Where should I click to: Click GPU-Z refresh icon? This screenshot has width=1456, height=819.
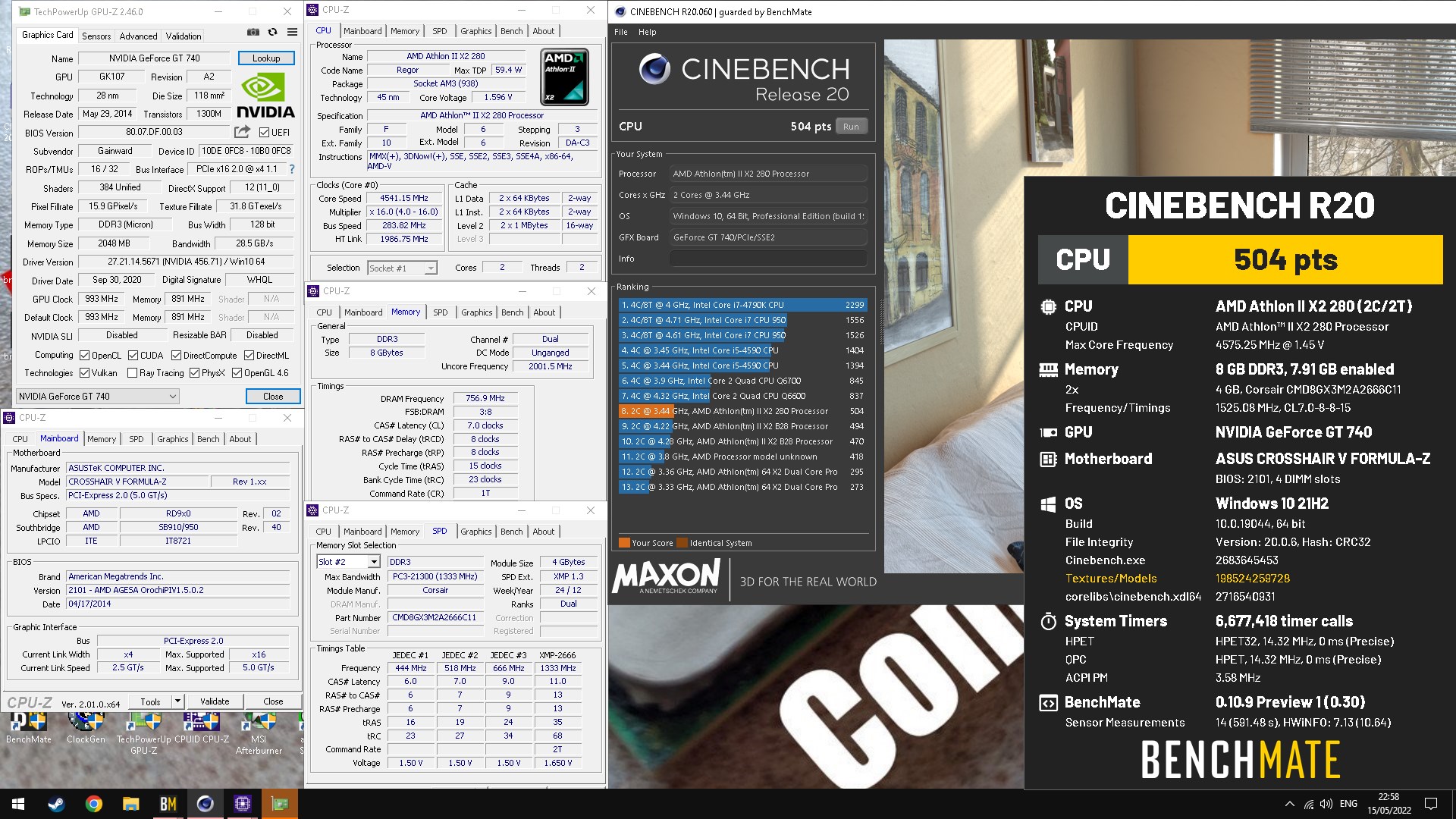tap(272, 33)
